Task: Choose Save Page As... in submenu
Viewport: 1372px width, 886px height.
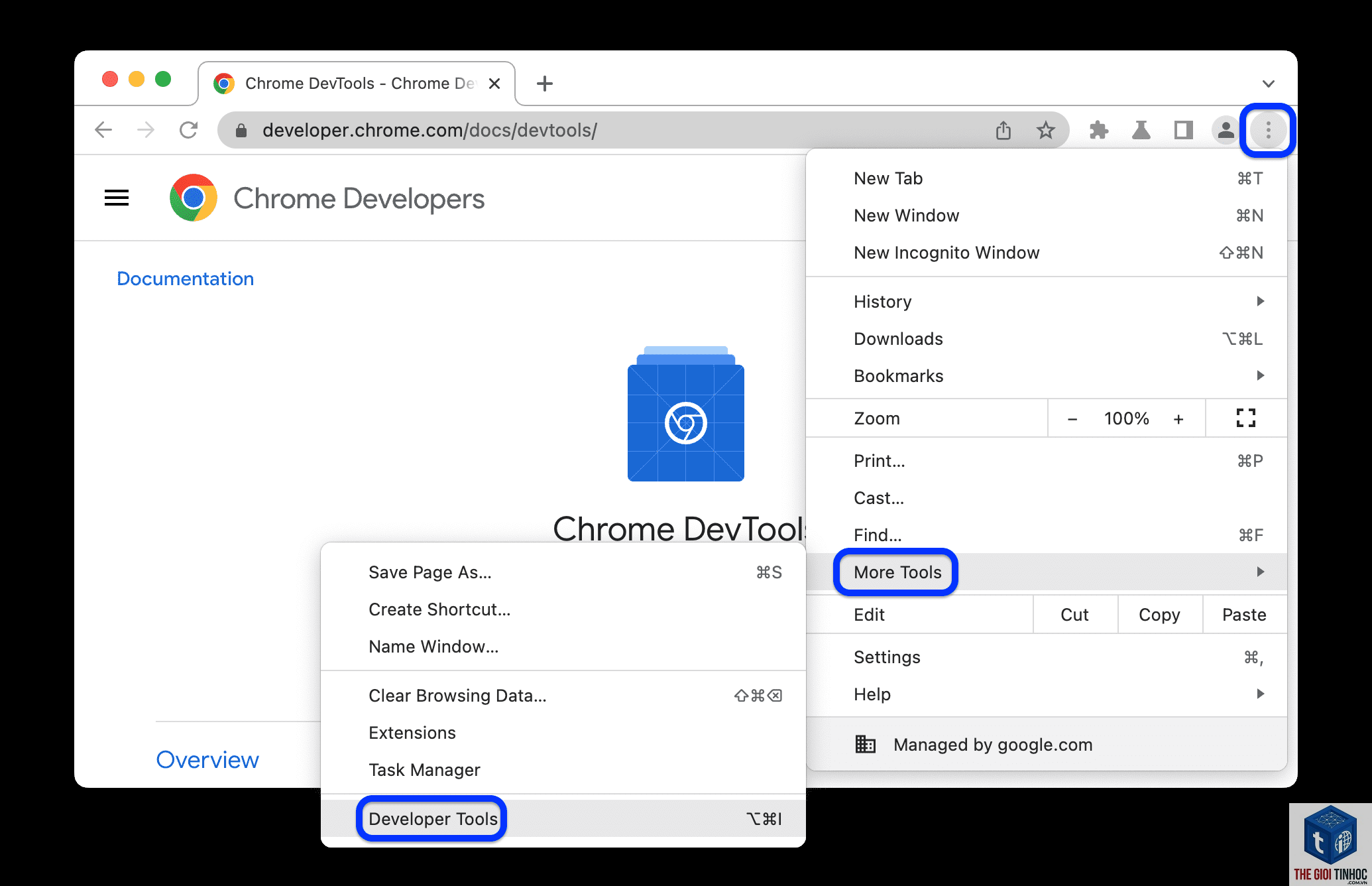Action: point(563,572)
